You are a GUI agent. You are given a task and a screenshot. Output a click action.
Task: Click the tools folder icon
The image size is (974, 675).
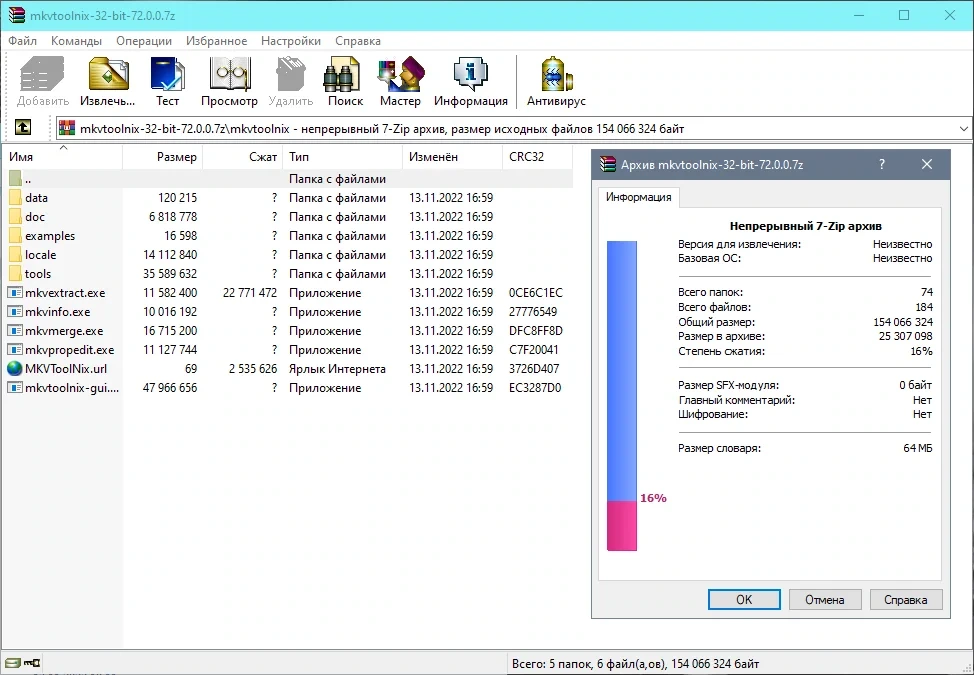tap(16, 274)
